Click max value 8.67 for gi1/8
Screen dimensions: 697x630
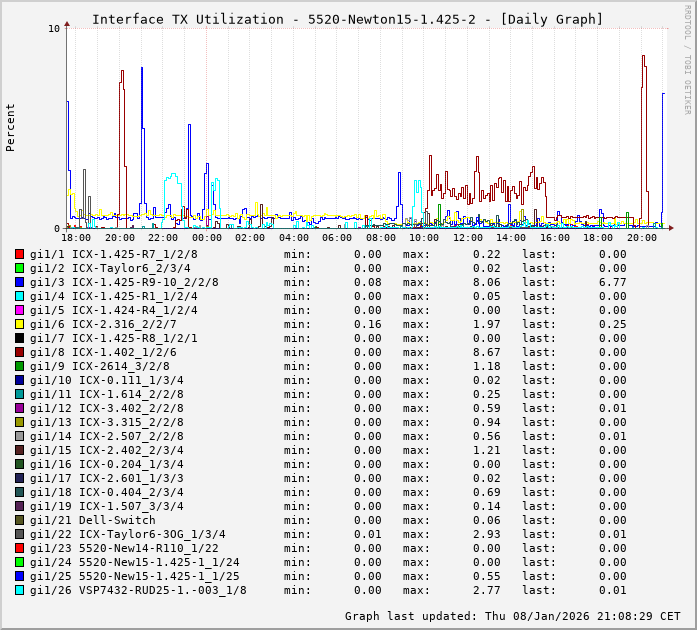pos(487,352)
